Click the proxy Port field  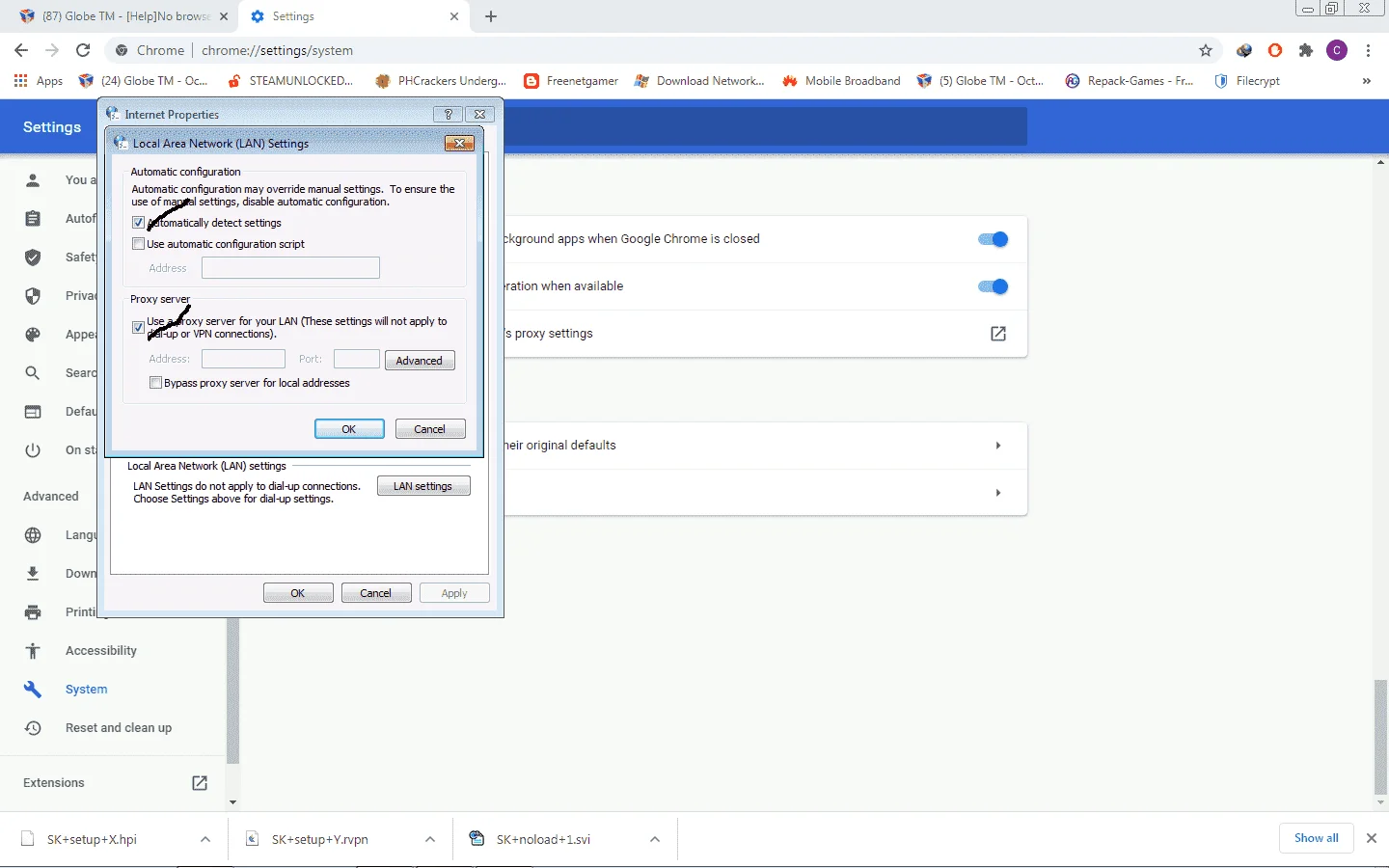coord(356,359)
